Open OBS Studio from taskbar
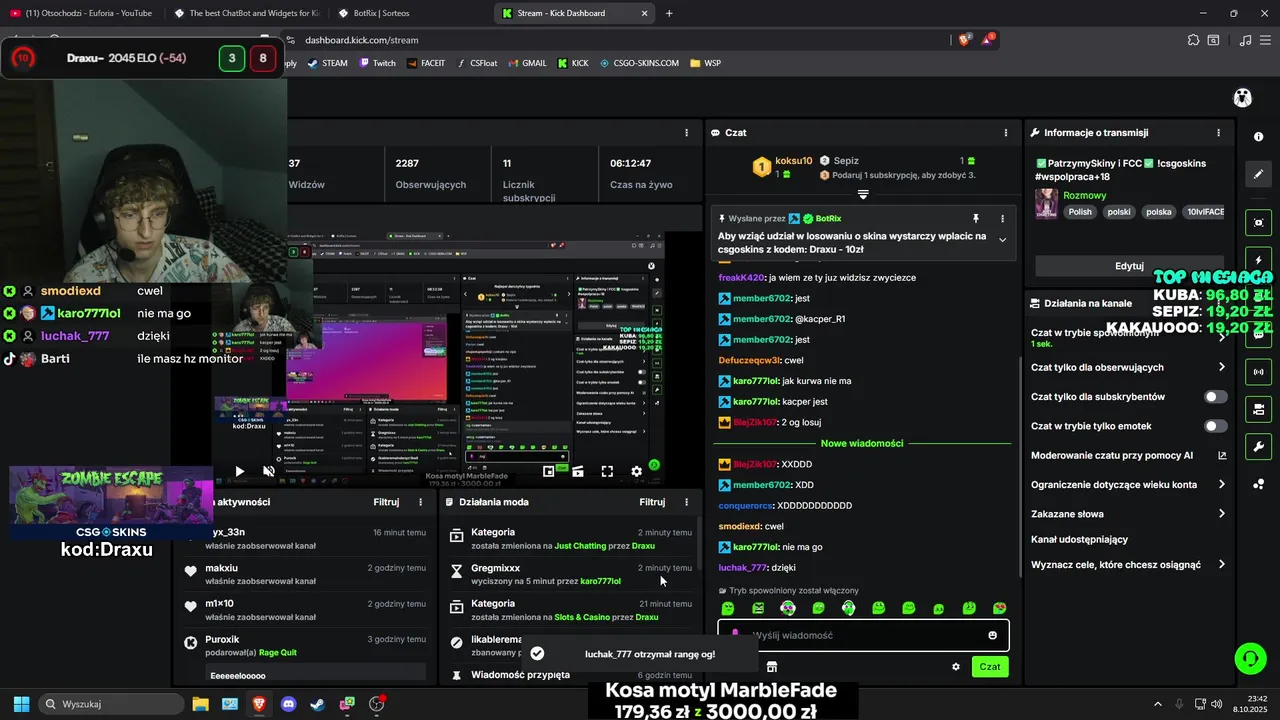Image resolution: width=1280 pixels, height=720 pixels. click(x=377, y=704)
